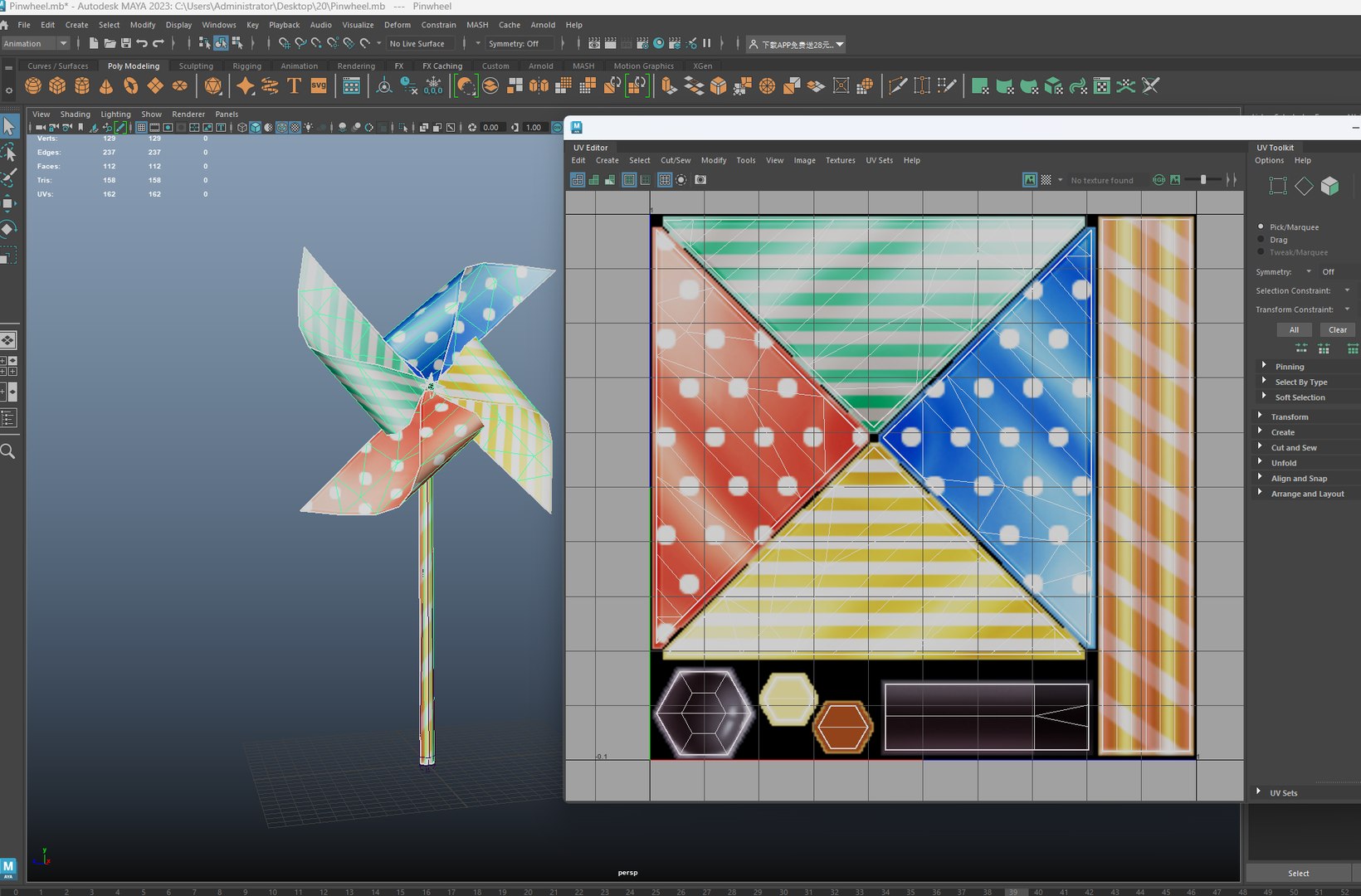Viewport: 1361px width, 896px height.
Task: Click the magnifier search icon in left sidebar
Action: tap(7, 451)
